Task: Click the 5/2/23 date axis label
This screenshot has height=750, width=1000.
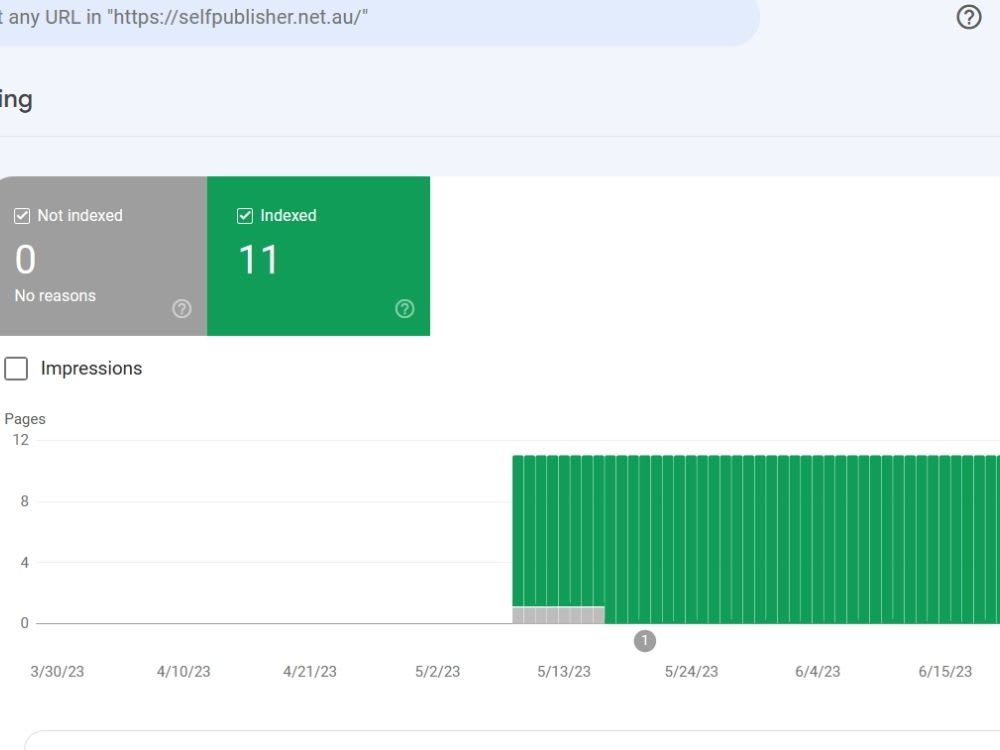Action: [438, 672]
